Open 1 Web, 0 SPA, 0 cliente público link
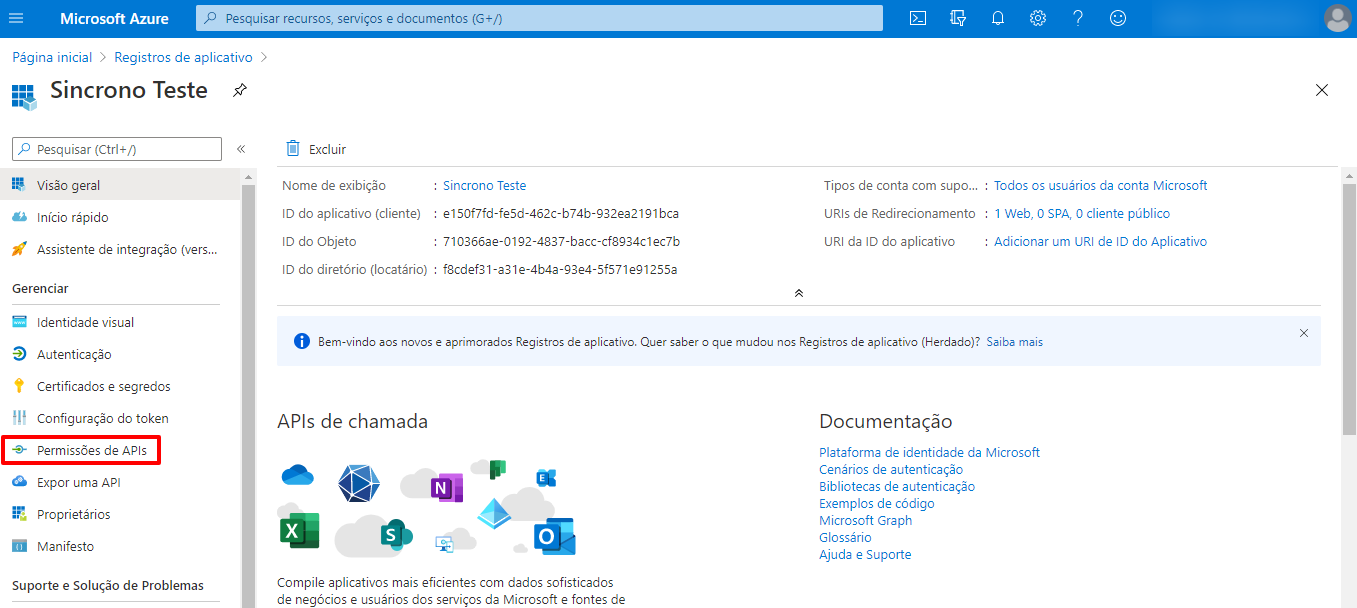Screen dimensions: 1357x608 (1081, 213)
